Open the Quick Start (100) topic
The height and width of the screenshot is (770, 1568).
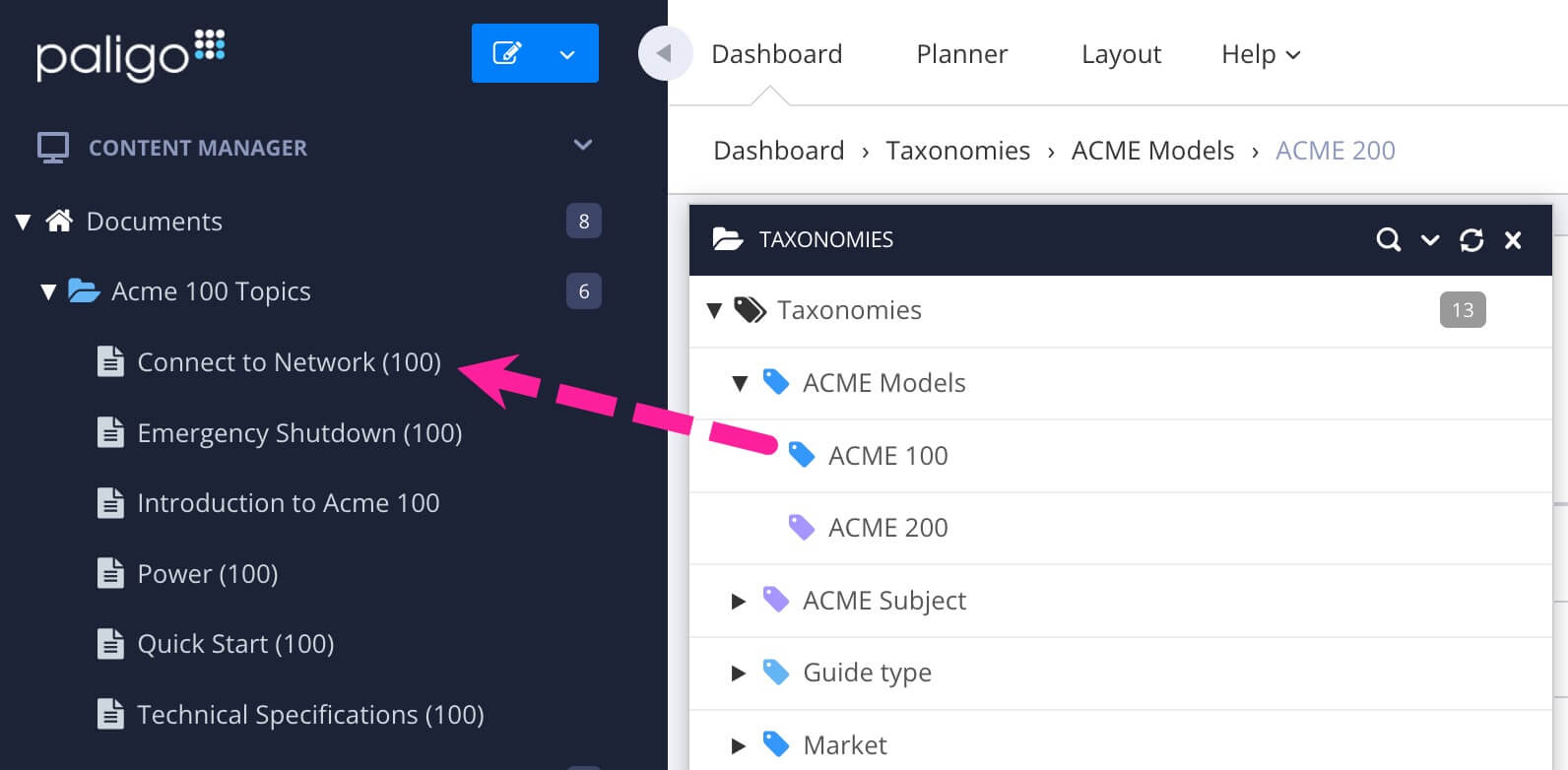click(x=235, y=644)
